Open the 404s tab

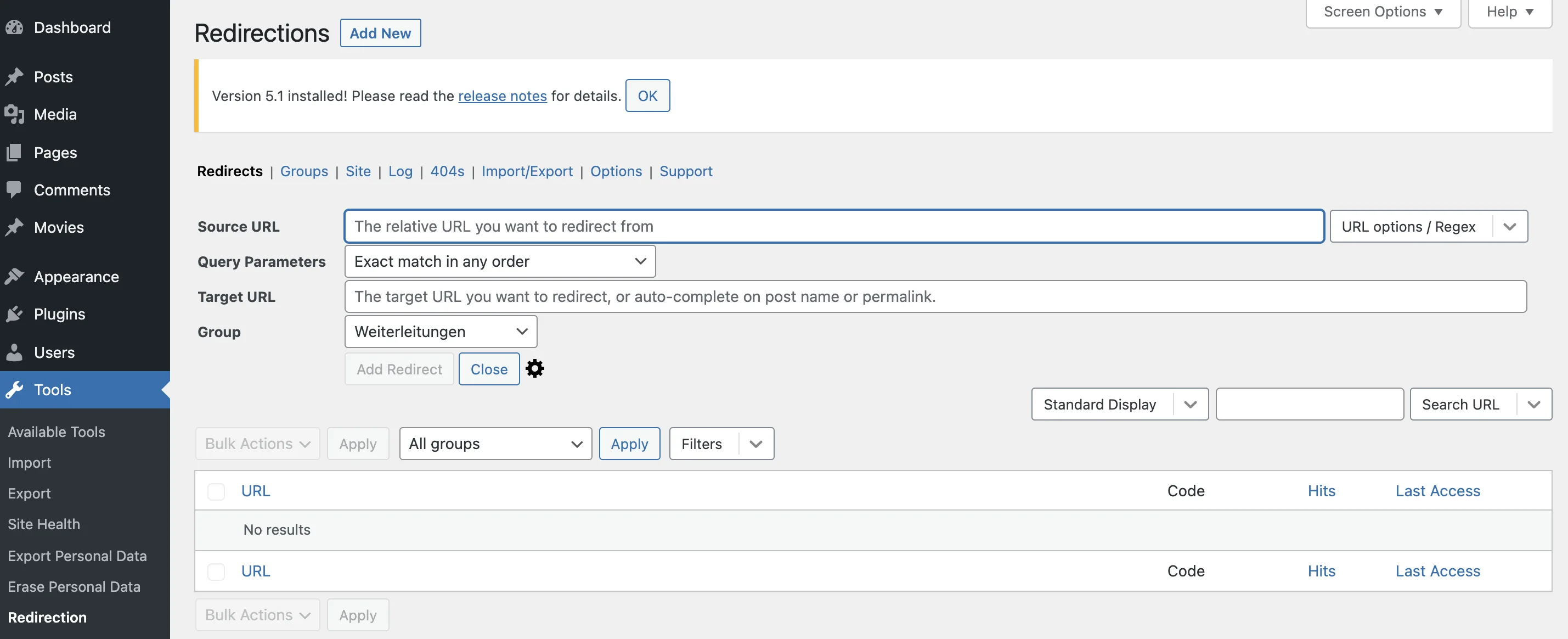(x=447, y=171)
